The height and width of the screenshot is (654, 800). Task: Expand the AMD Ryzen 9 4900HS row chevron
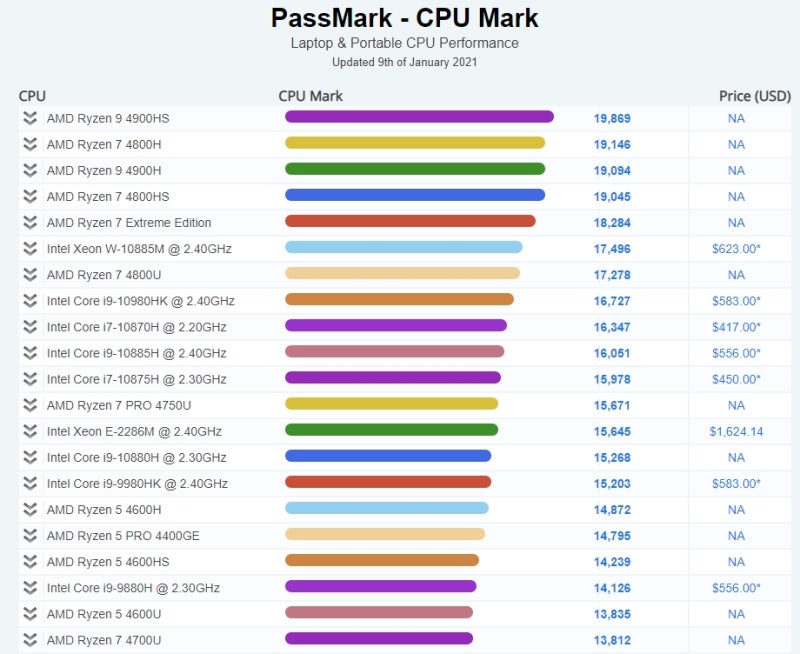coord(30,118)
